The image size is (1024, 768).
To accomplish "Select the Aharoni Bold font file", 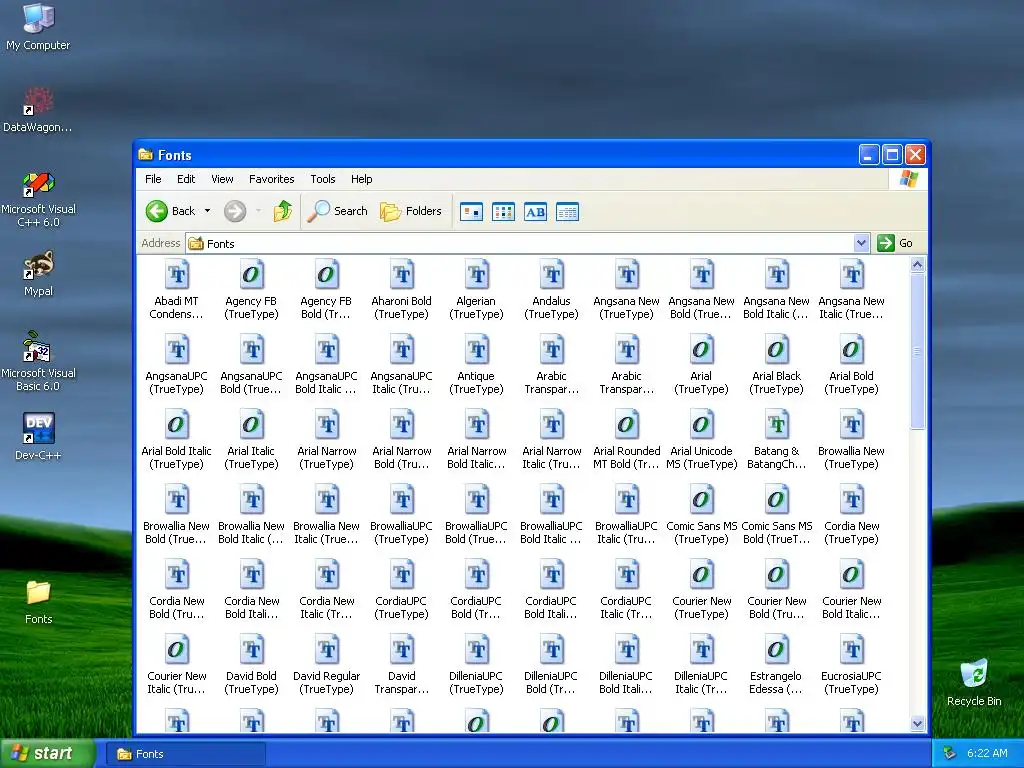I will coord(402,289).
